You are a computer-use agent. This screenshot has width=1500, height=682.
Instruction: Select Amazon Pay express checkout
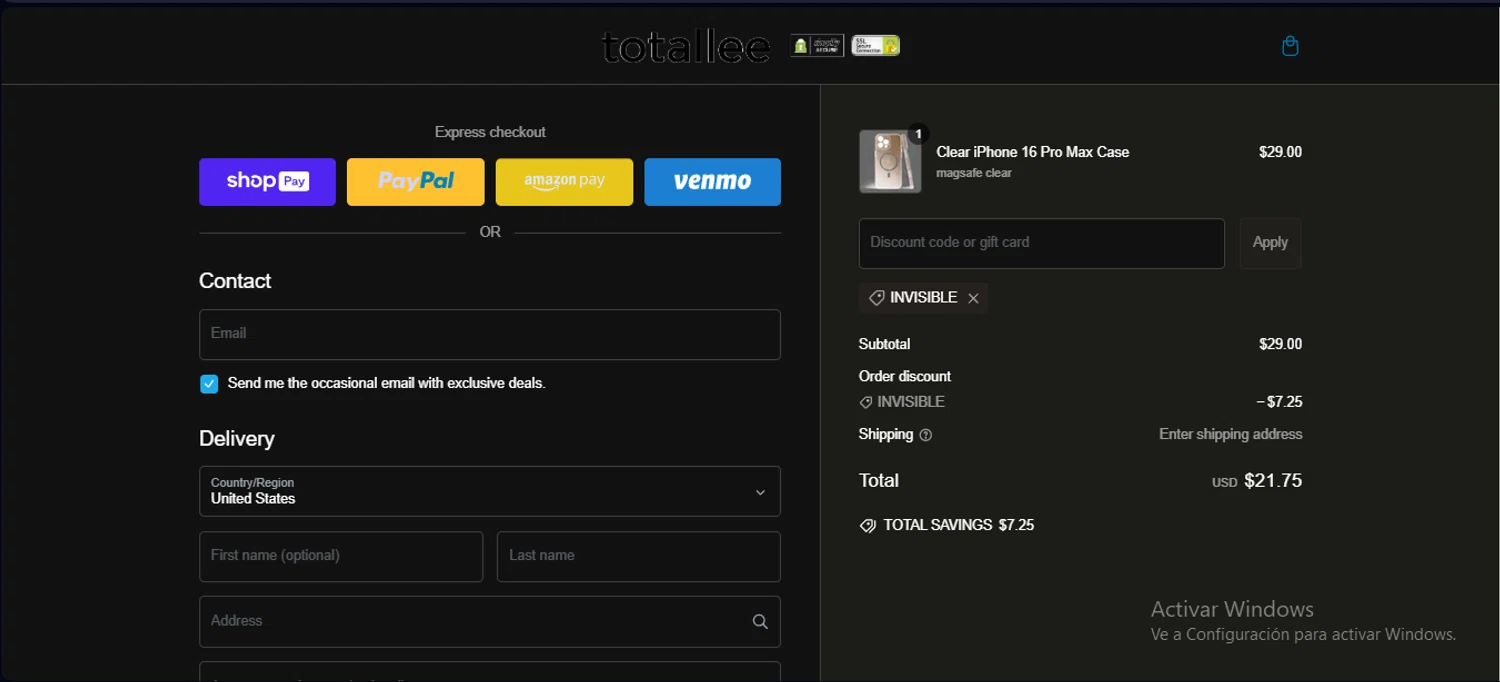[x=564, y=182]
